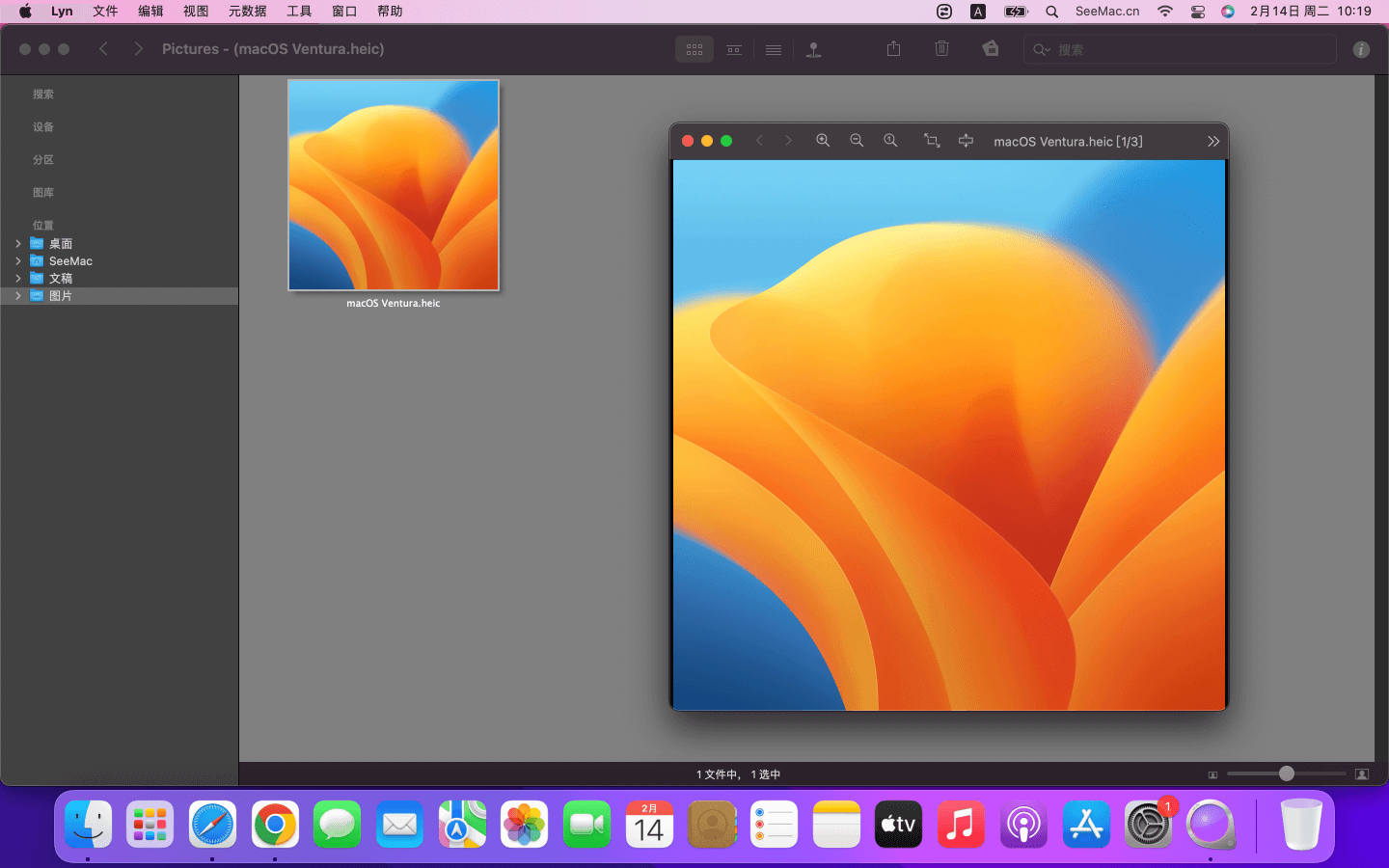Zoom in on the viewer image

click(x=823, y=141)
